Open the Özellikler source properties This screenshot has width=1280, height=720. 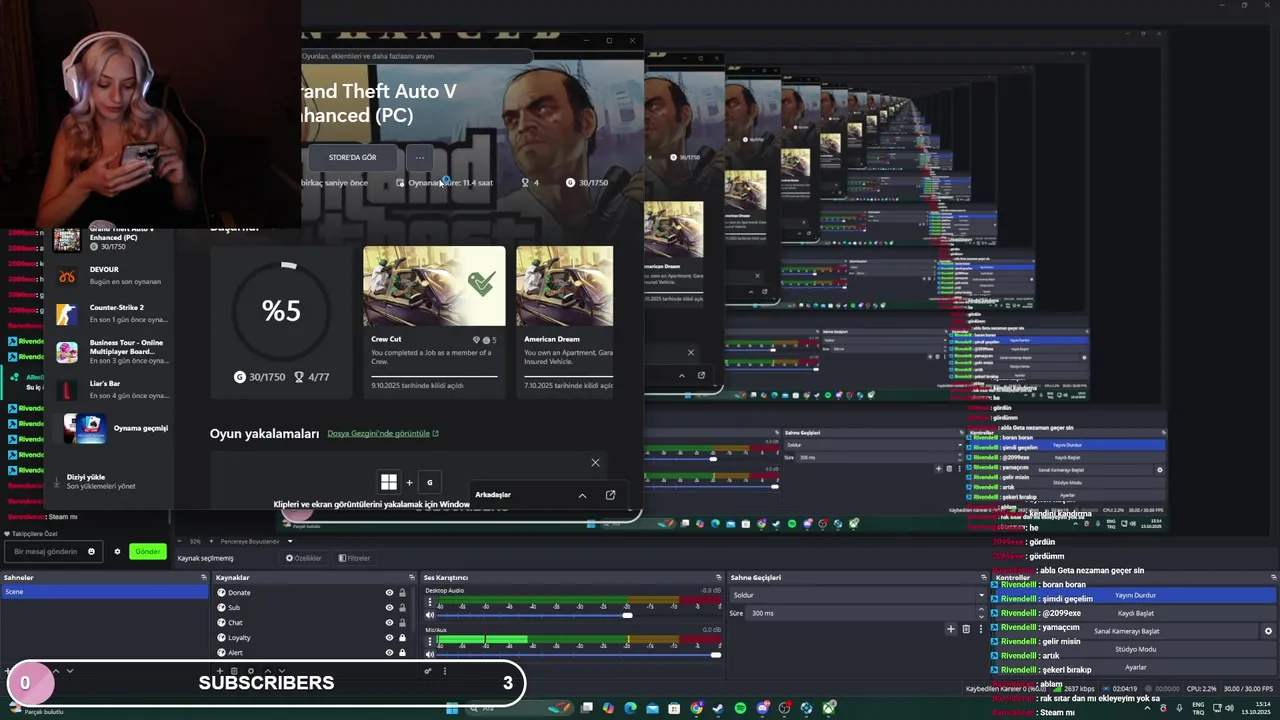(x=304, y=558)
